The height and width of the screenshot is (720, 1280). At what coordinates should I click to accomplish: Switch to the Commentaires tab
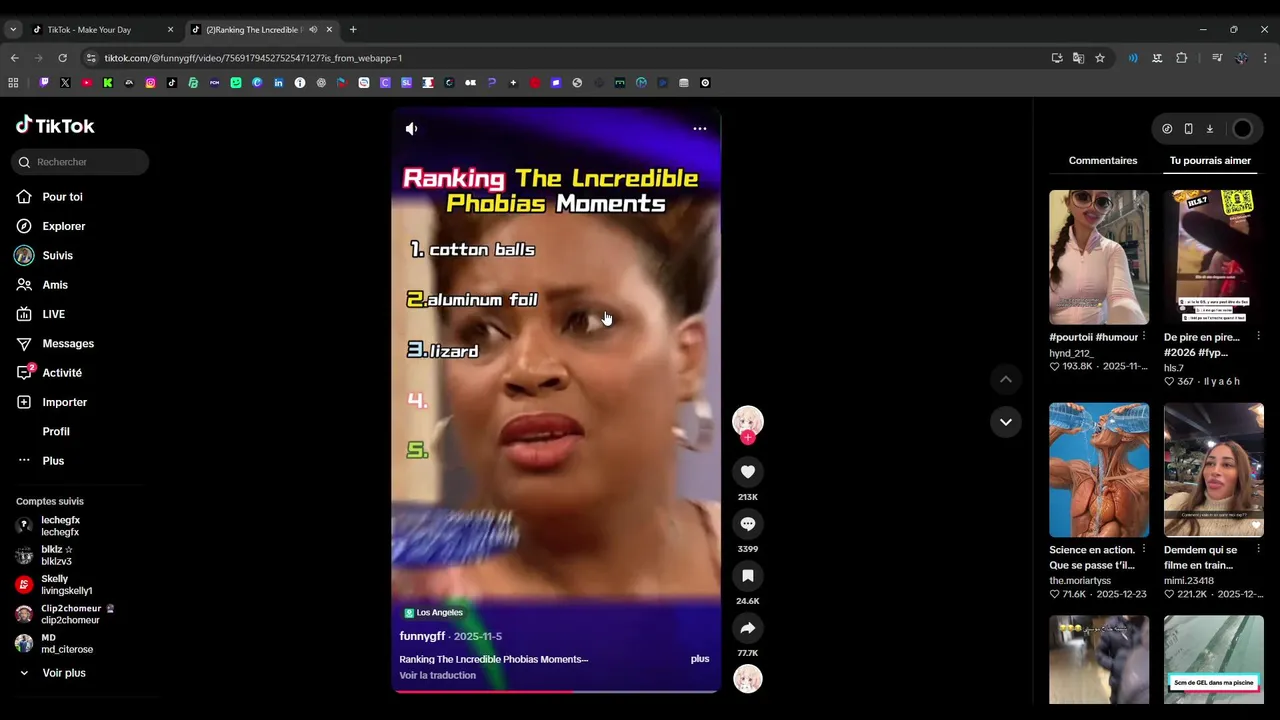[x=1103, y=160]
